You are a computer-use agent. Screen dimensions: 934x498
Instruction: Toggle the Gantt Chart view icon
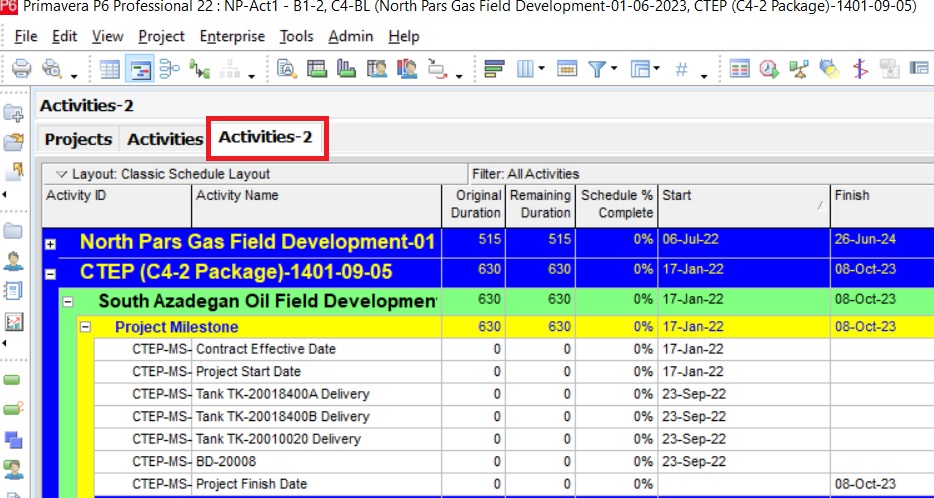point(140,69)
